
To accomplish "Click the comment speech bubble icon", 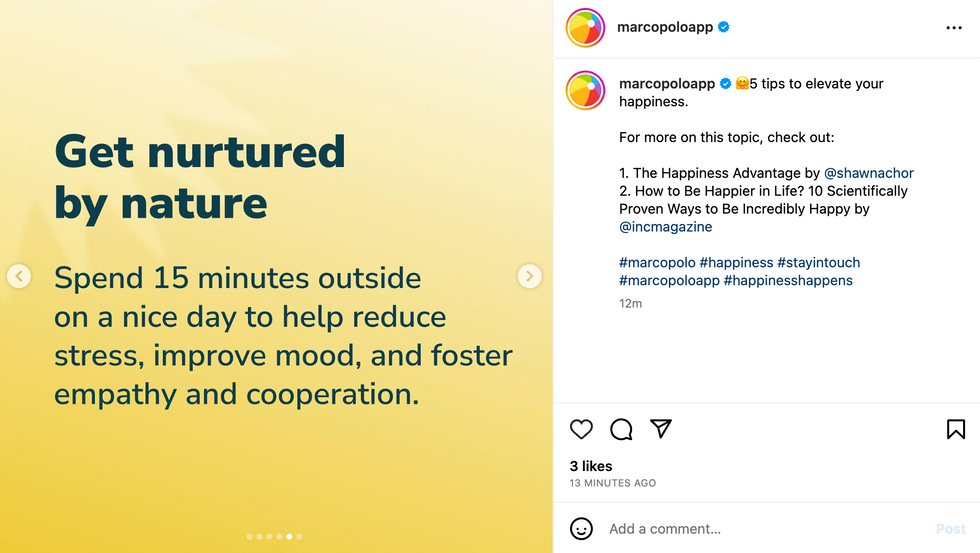I will 621,429.
